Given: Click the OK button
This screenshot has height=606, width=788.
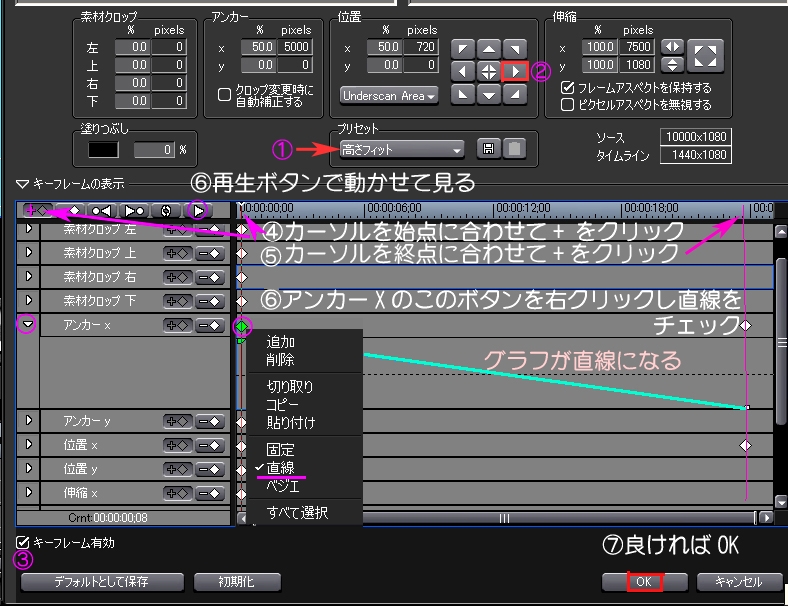Looking at the screenshot, I should pyautogui.click(x=644, y=582).
